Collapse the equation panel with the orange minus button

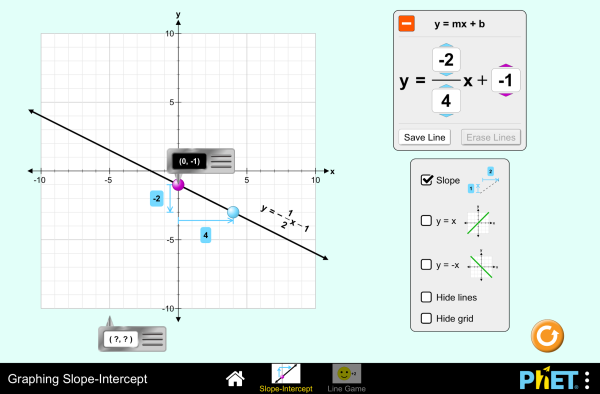click(406, 24)
